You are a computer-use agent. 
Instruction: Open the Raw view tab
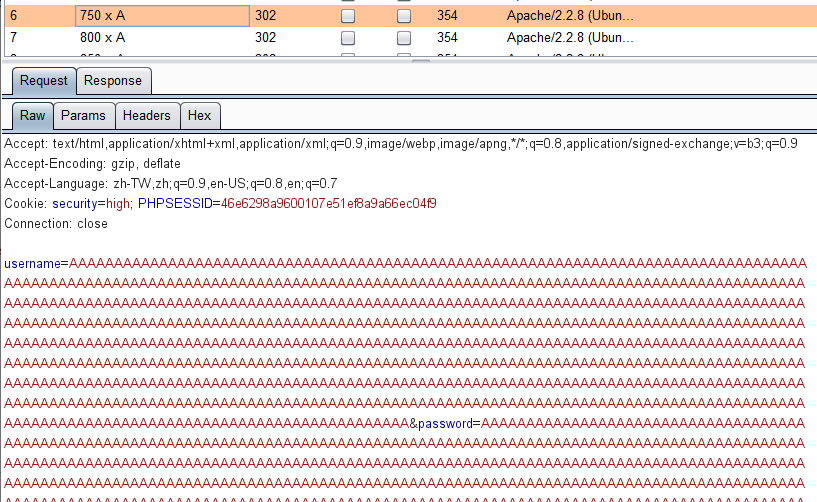33,116
